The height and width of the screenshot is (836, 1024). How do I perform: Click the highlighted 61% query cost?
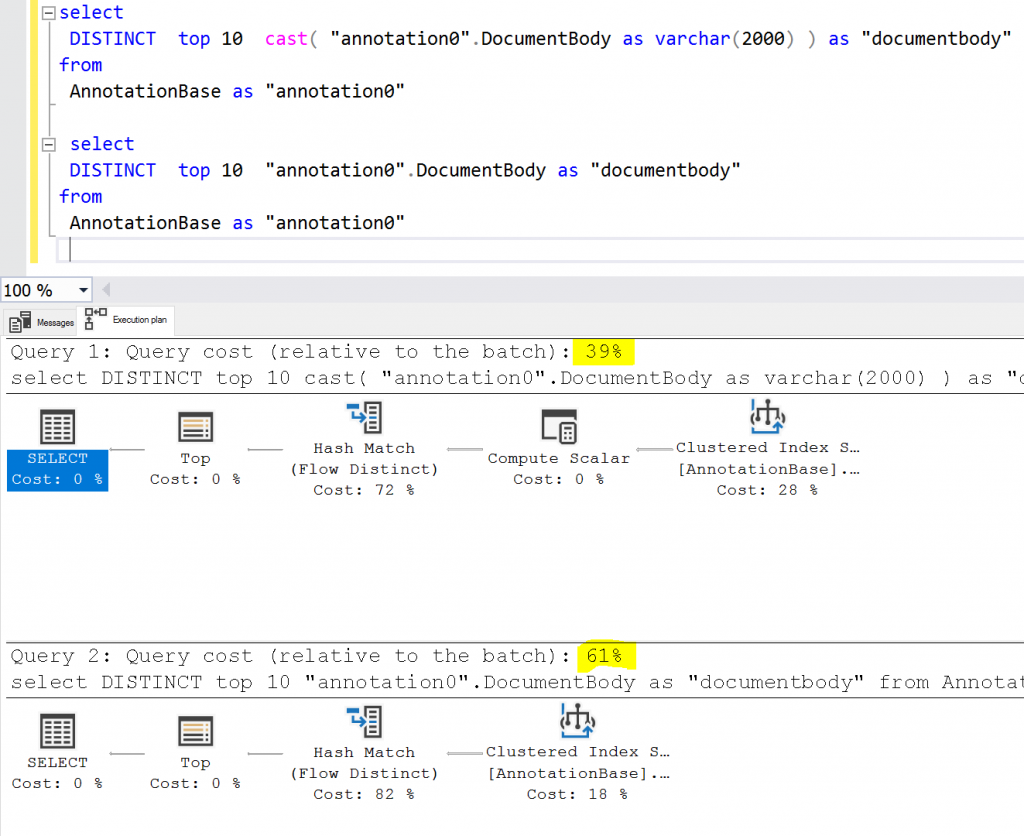(x=604, y=656)
